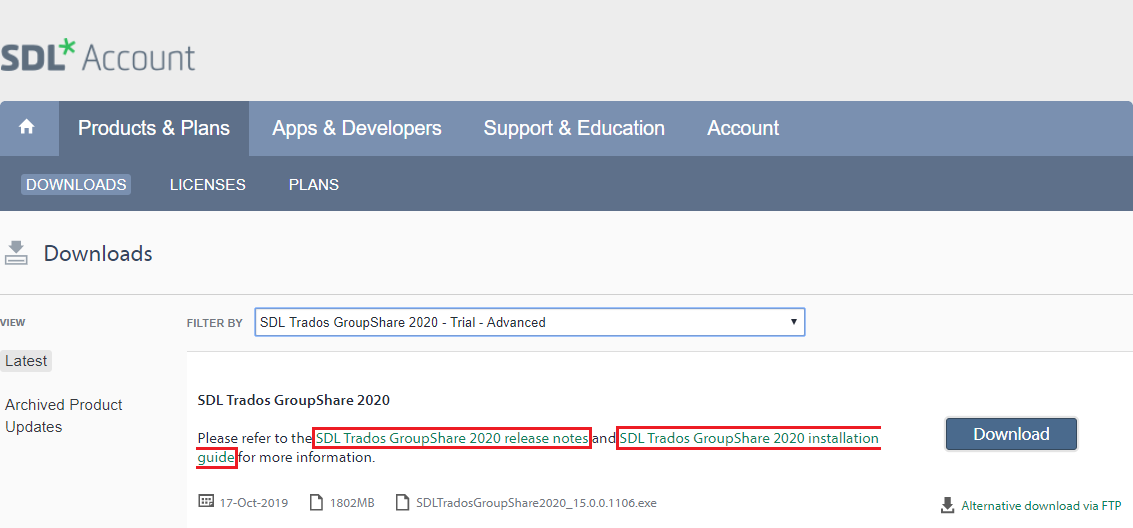Open the Support & Education tab

click(x=574, y=128)
